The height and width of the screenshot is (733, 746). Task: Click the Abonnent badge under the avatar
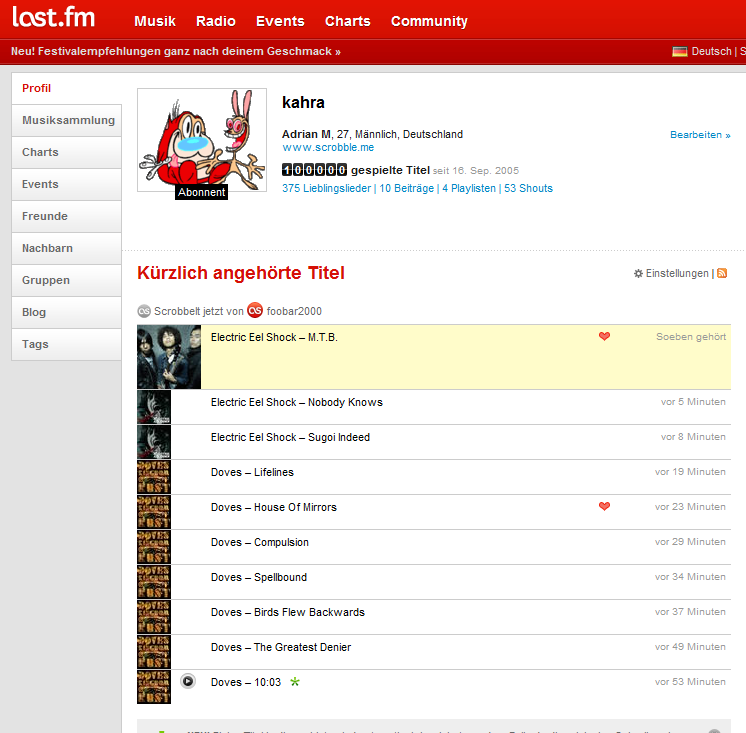coord(201,192)
